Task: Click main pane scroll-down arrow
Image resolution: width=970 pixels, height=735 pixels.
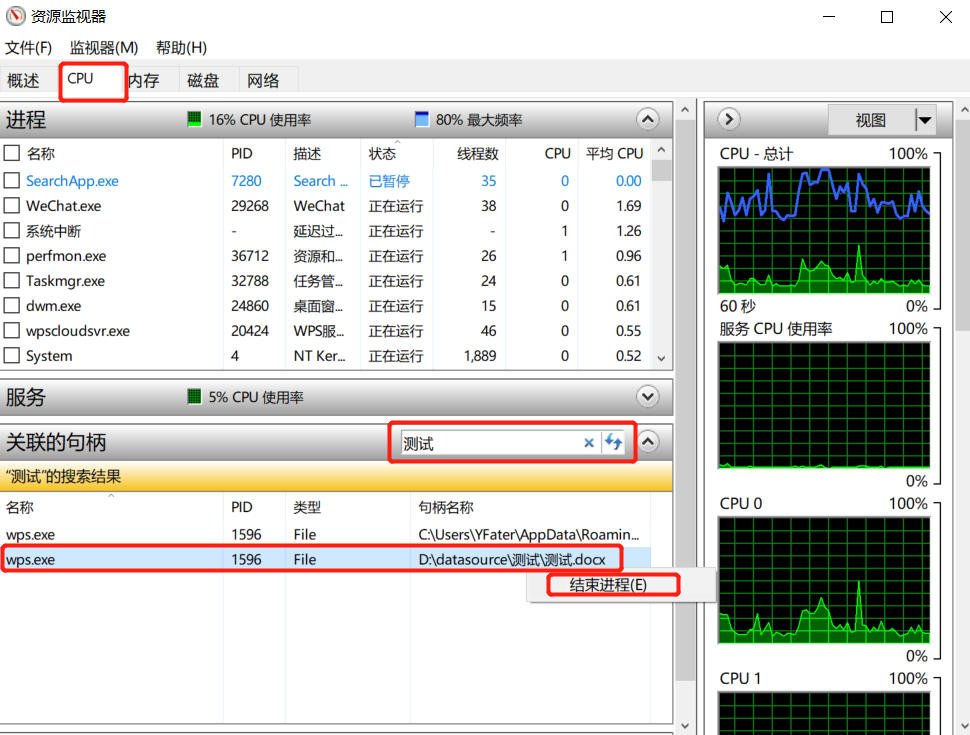Action: [x=684, y=725]
